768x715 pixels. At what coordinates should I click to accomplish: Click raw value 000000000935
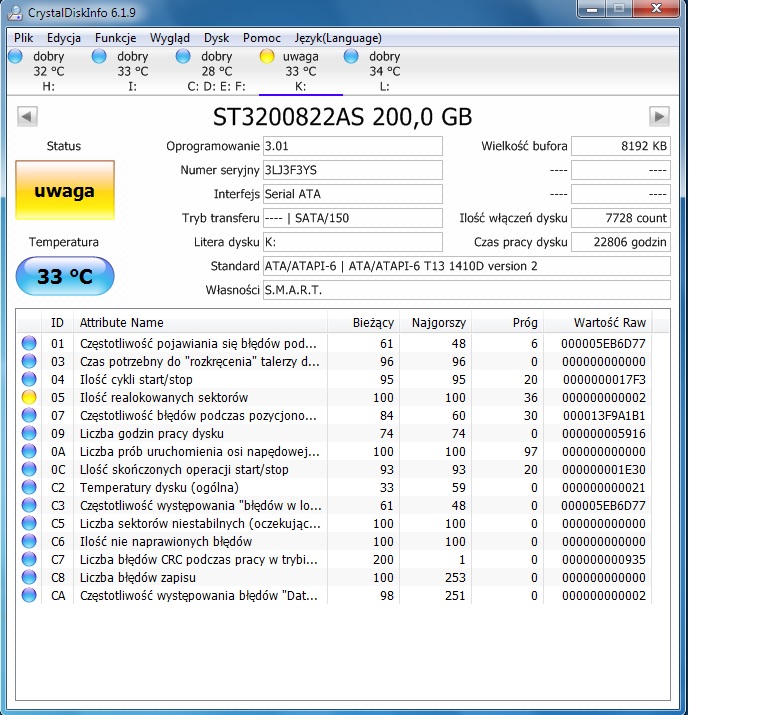[x=604, y=560]
